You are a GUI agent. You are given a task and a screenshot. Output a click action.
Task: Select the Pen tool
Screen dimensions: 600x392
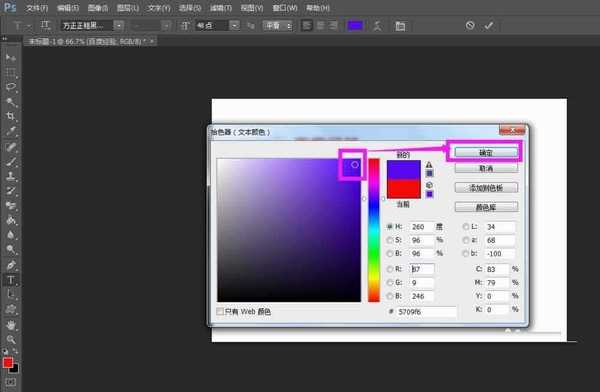pos(11,265)
